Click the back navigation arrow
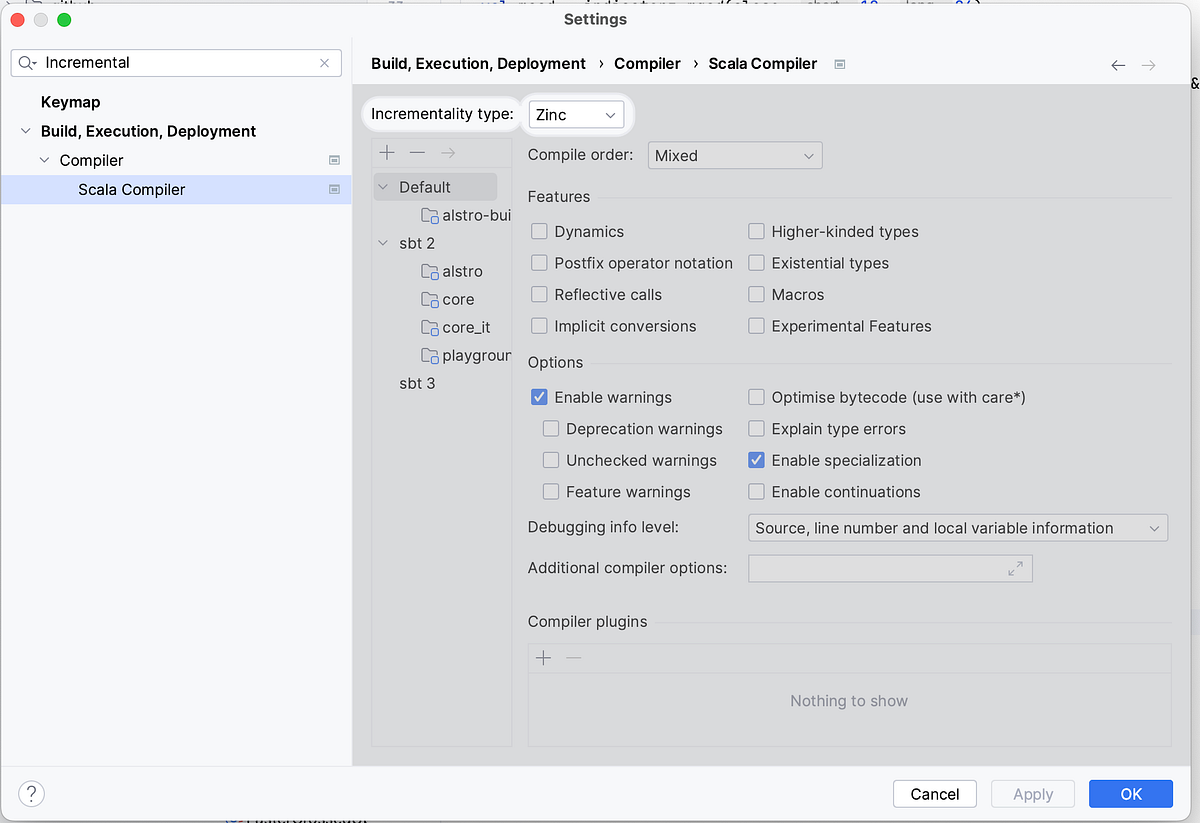 pos(1118,65)
